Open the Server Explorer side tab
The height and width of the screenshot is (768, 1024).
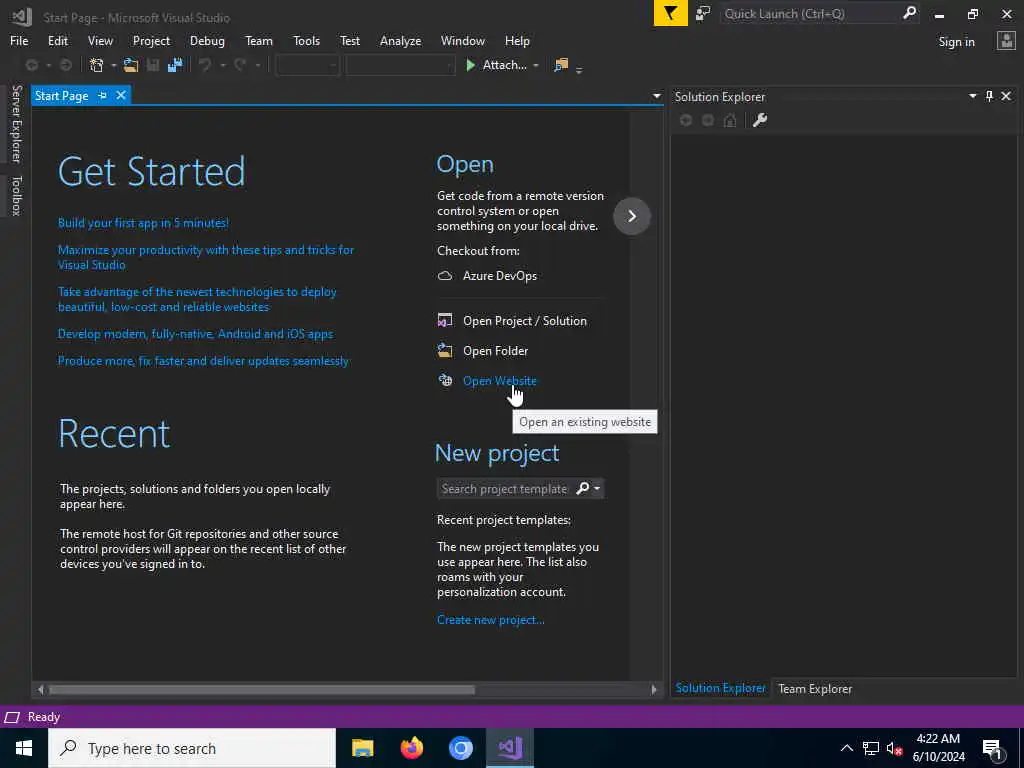click(17, 123)
